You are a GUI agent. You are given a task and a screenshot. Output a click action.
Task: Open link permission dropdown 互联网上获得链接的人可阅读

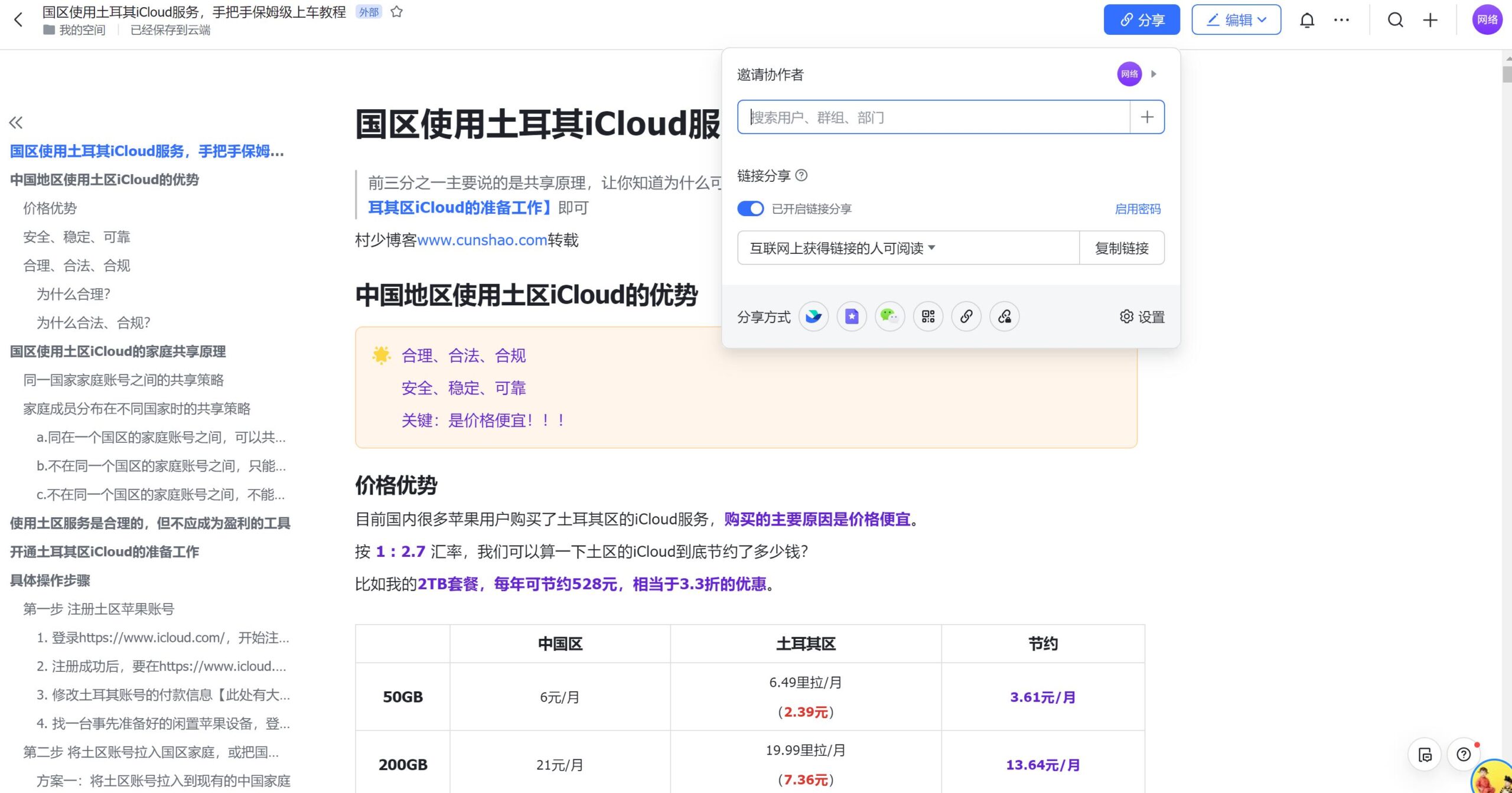(908, 248)
